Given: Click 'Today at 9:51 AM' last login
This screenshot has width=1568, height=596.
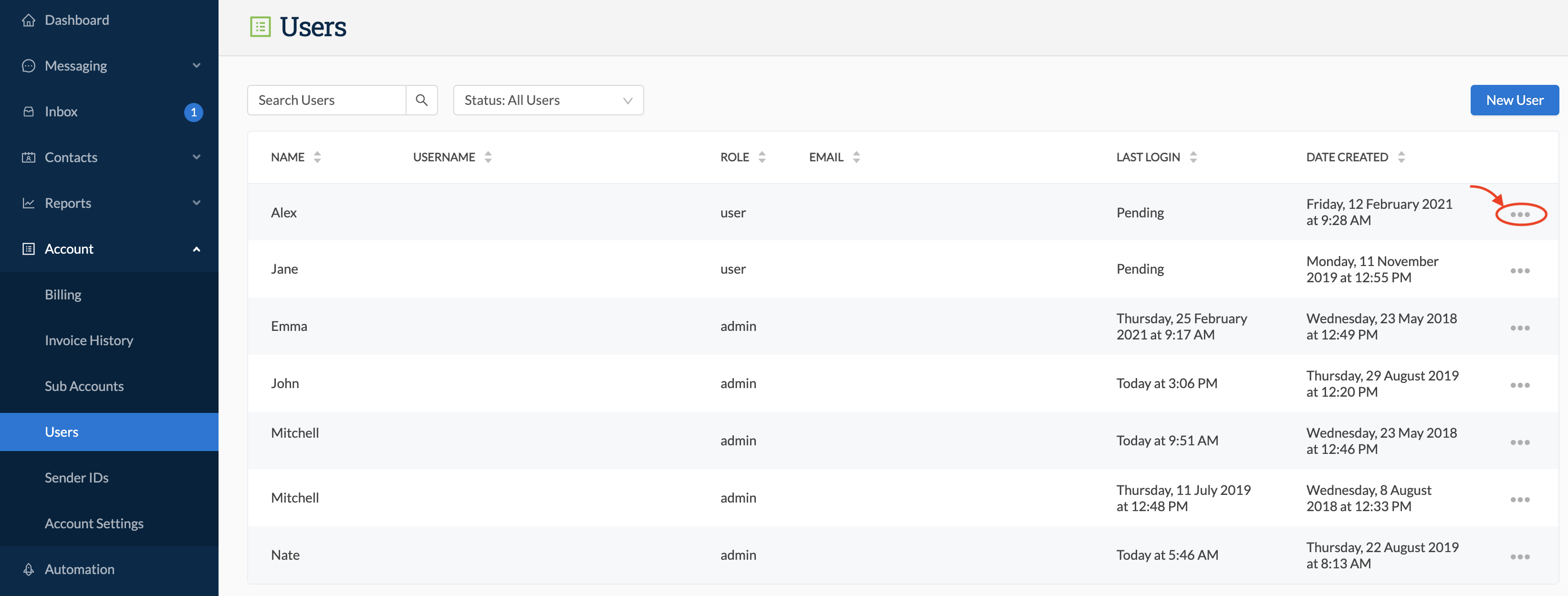Looking at the screenshot, I should click(1168, 440).
